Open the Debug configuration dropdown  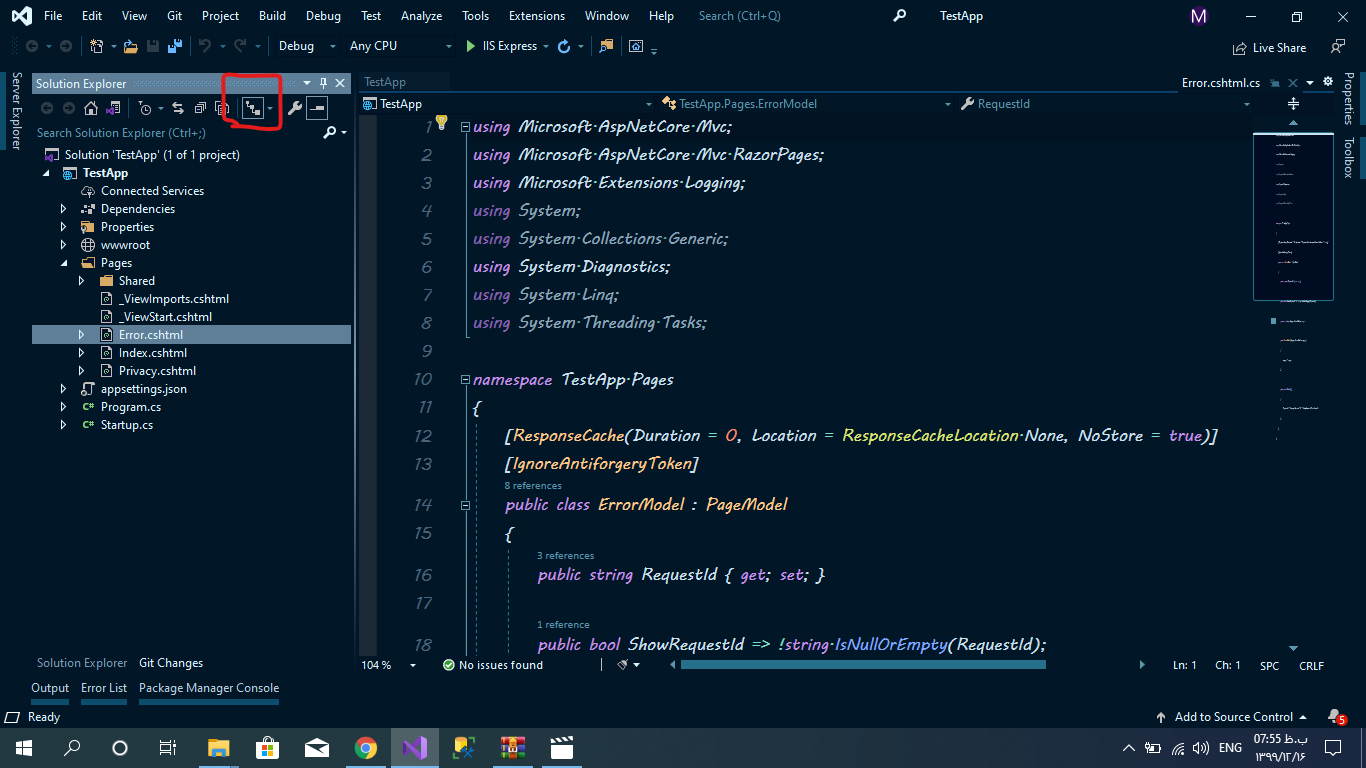point(308,46)
